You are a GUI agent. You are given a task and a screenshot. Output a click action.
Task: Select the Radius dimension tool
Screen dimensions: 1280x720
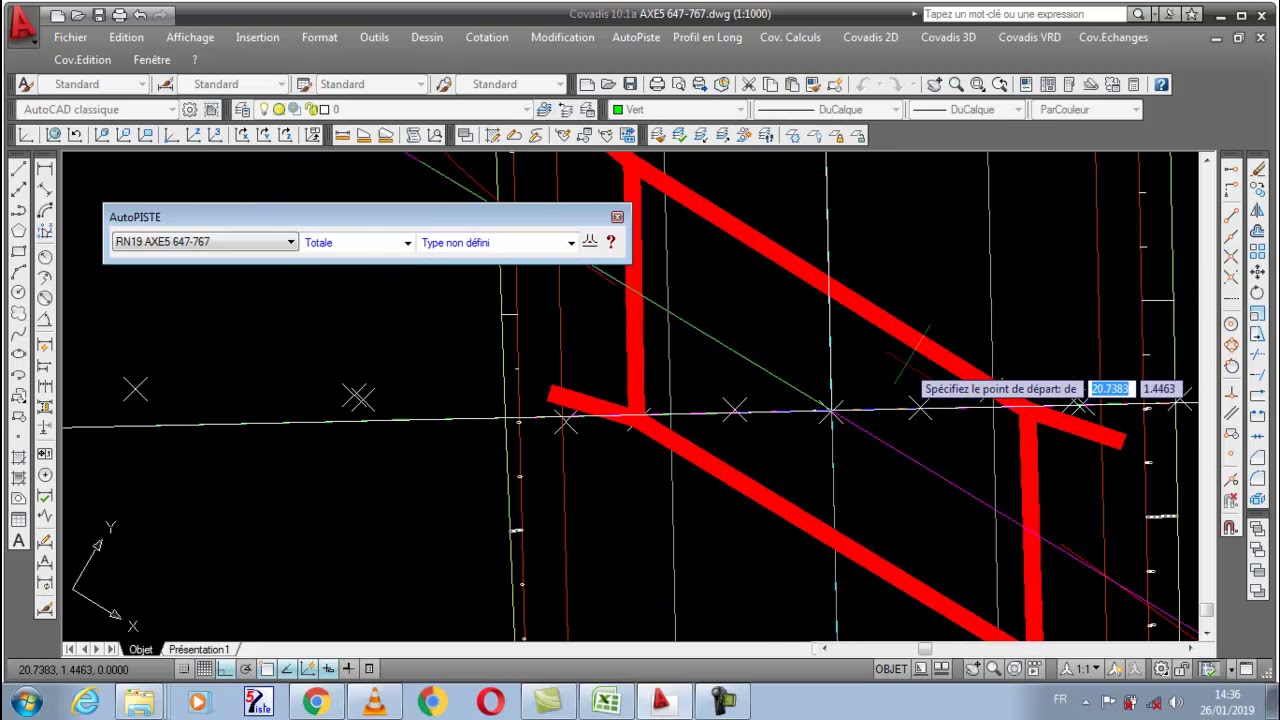[45, 257]
